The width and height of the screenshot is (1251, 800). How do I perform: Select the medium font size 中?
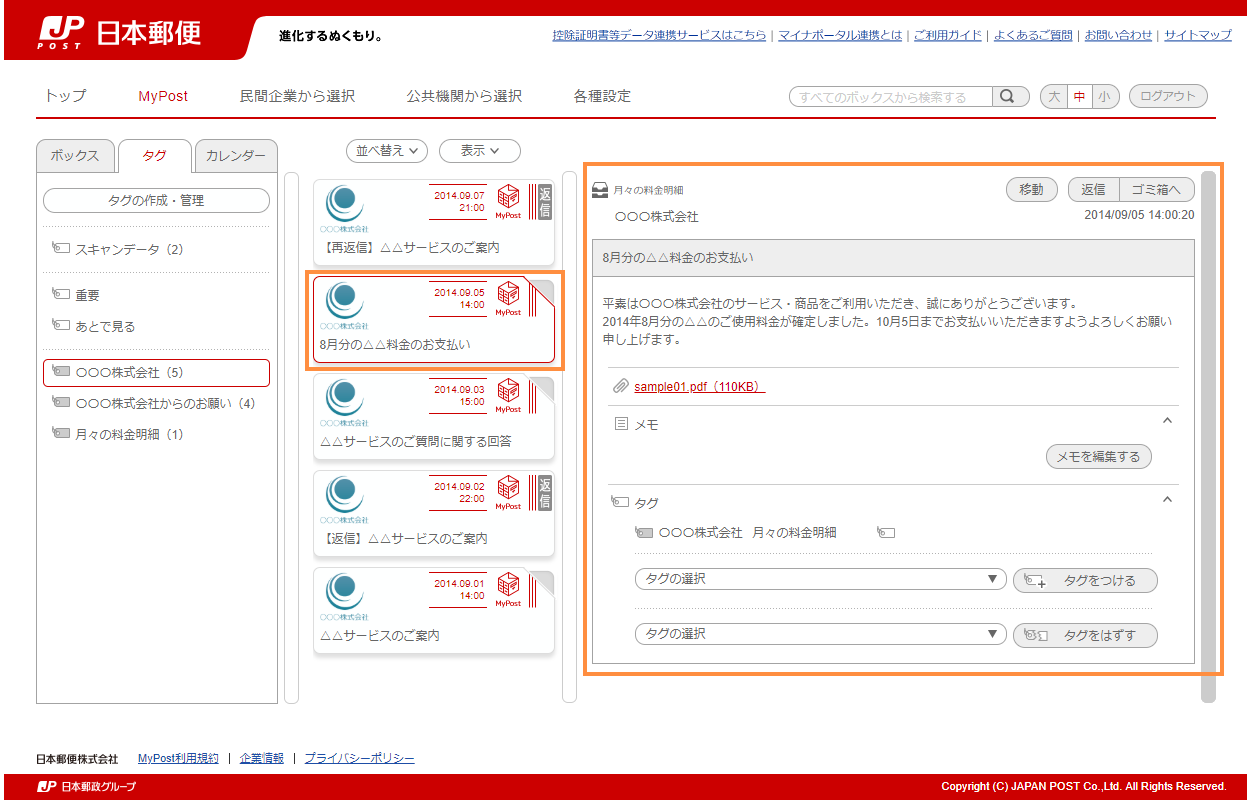click(x=1079, y=97)
